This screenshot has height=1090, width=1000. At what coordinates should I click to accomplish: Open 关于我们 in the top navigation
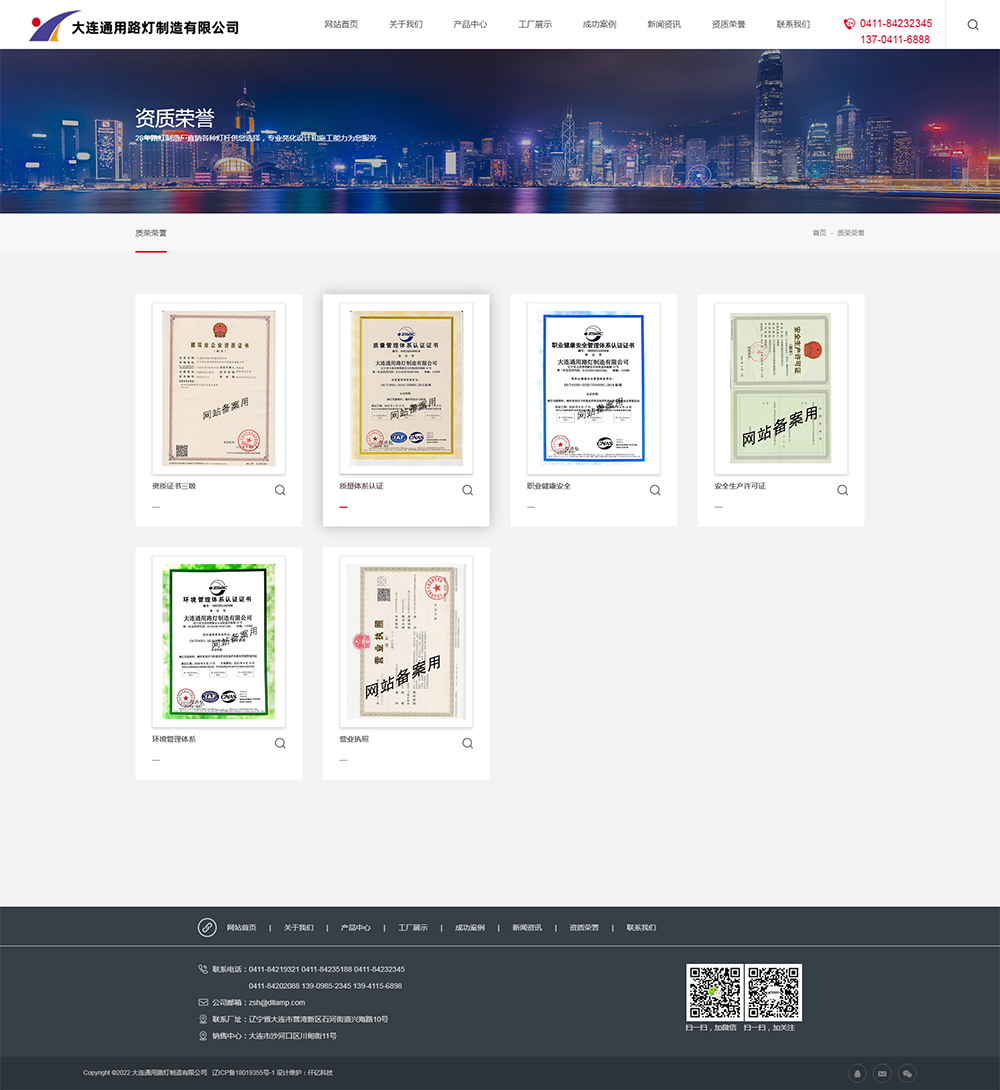(406, 24)
